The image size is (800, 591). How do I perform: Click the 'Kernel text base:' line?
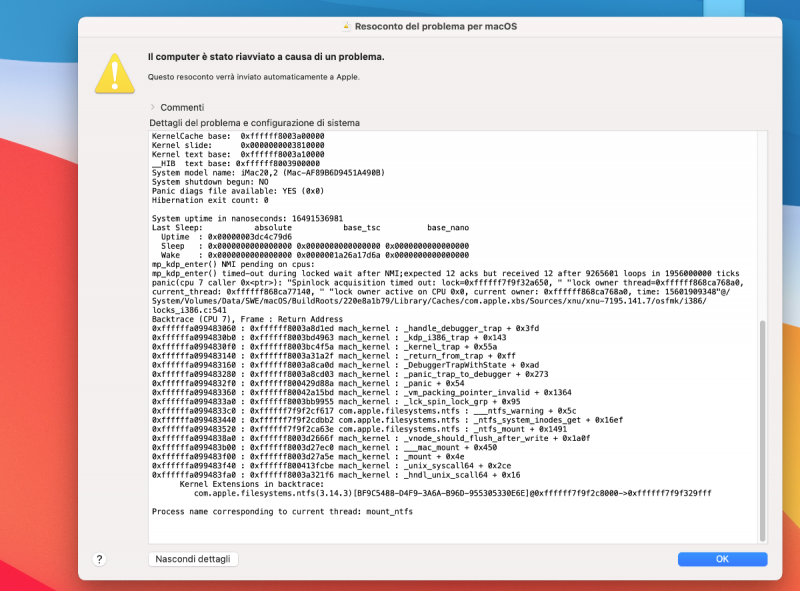[x=238, y=154]
